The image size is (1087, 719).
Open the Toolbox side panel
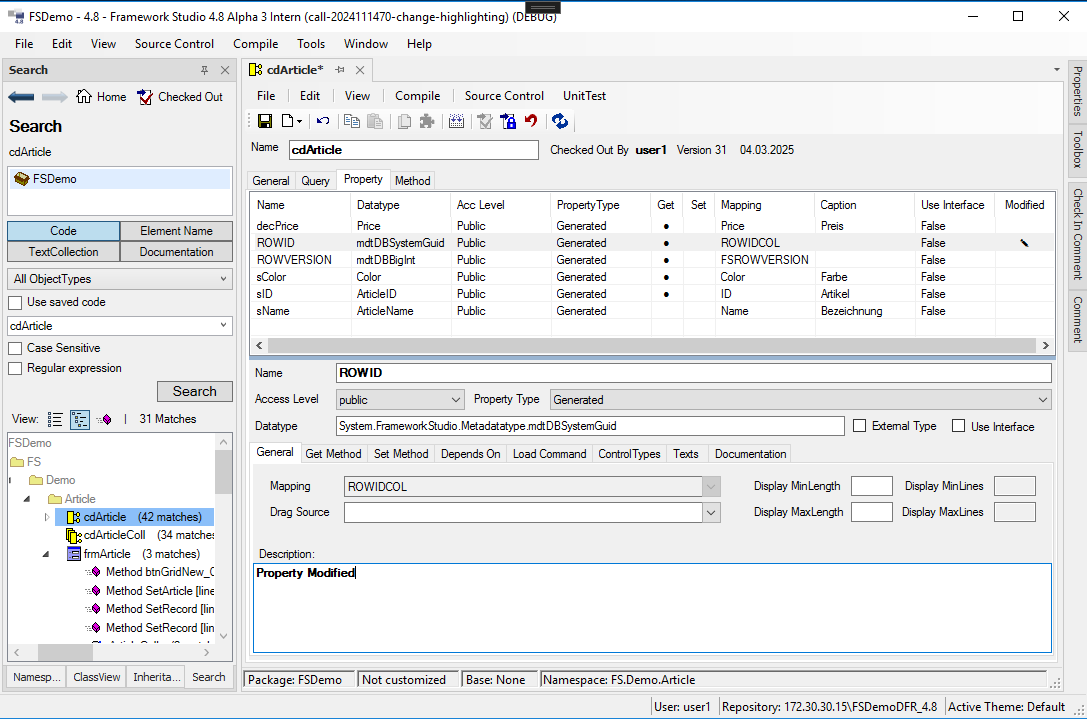1077,149
